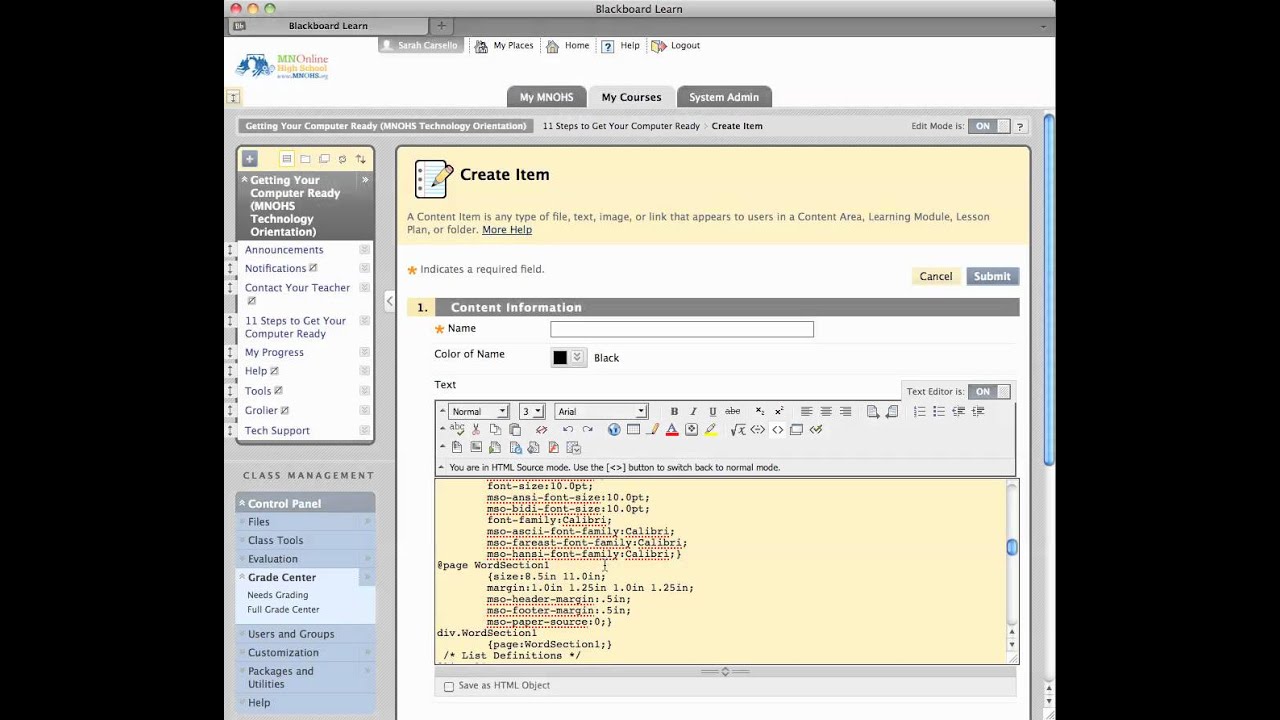Align text right in editor

[846, 411]
